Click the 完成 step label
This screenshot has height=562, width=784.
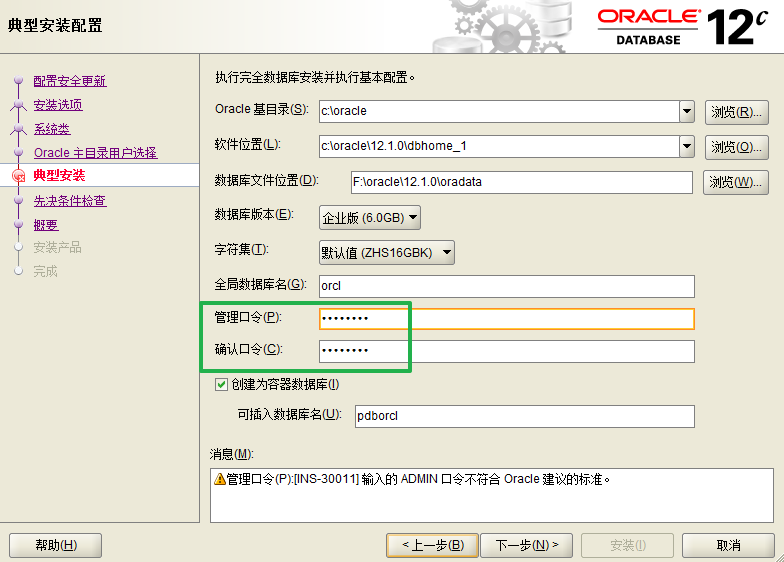46,272
